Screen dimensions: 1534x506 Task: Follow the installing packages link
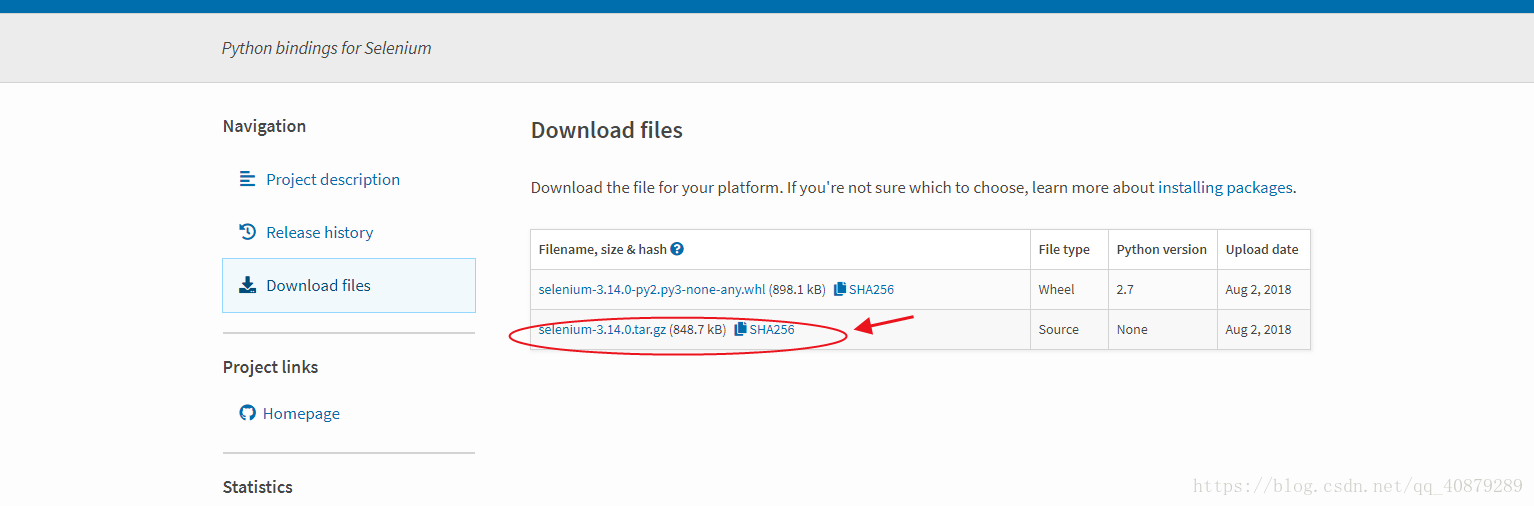click(1225, 188)
